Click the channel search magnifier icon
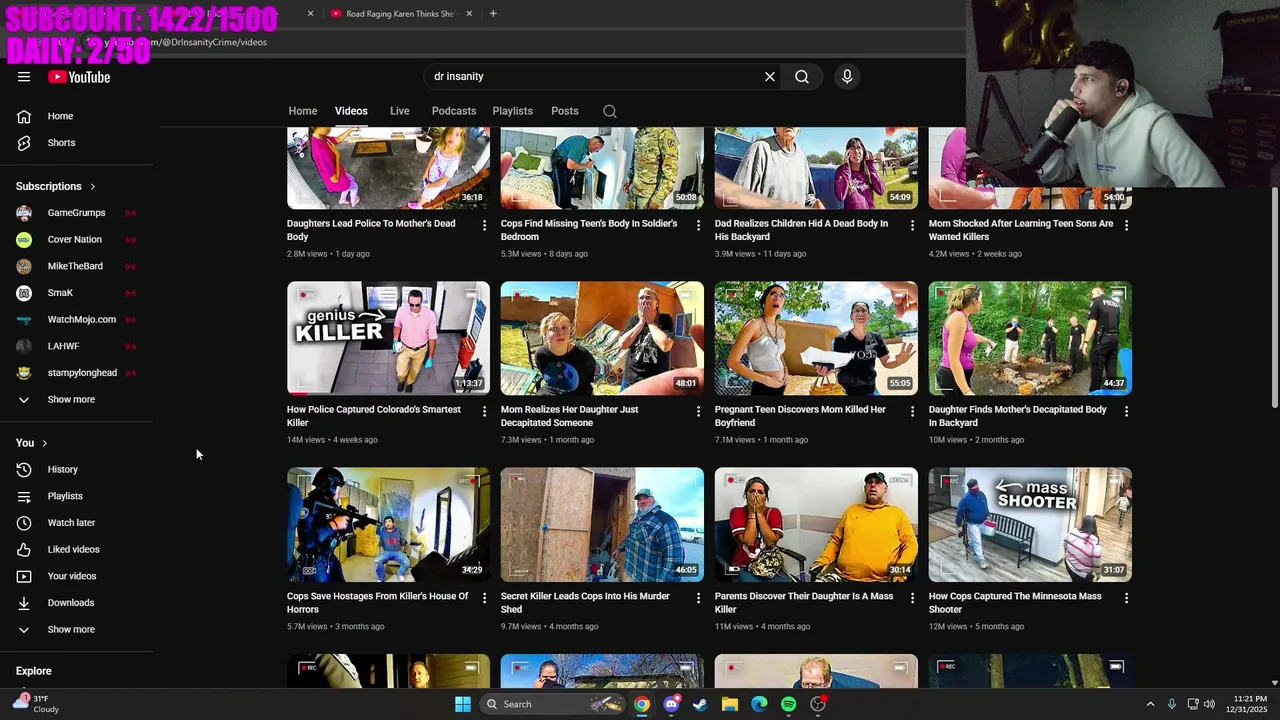Screen dimensions: 1280x720 point(610,111)
